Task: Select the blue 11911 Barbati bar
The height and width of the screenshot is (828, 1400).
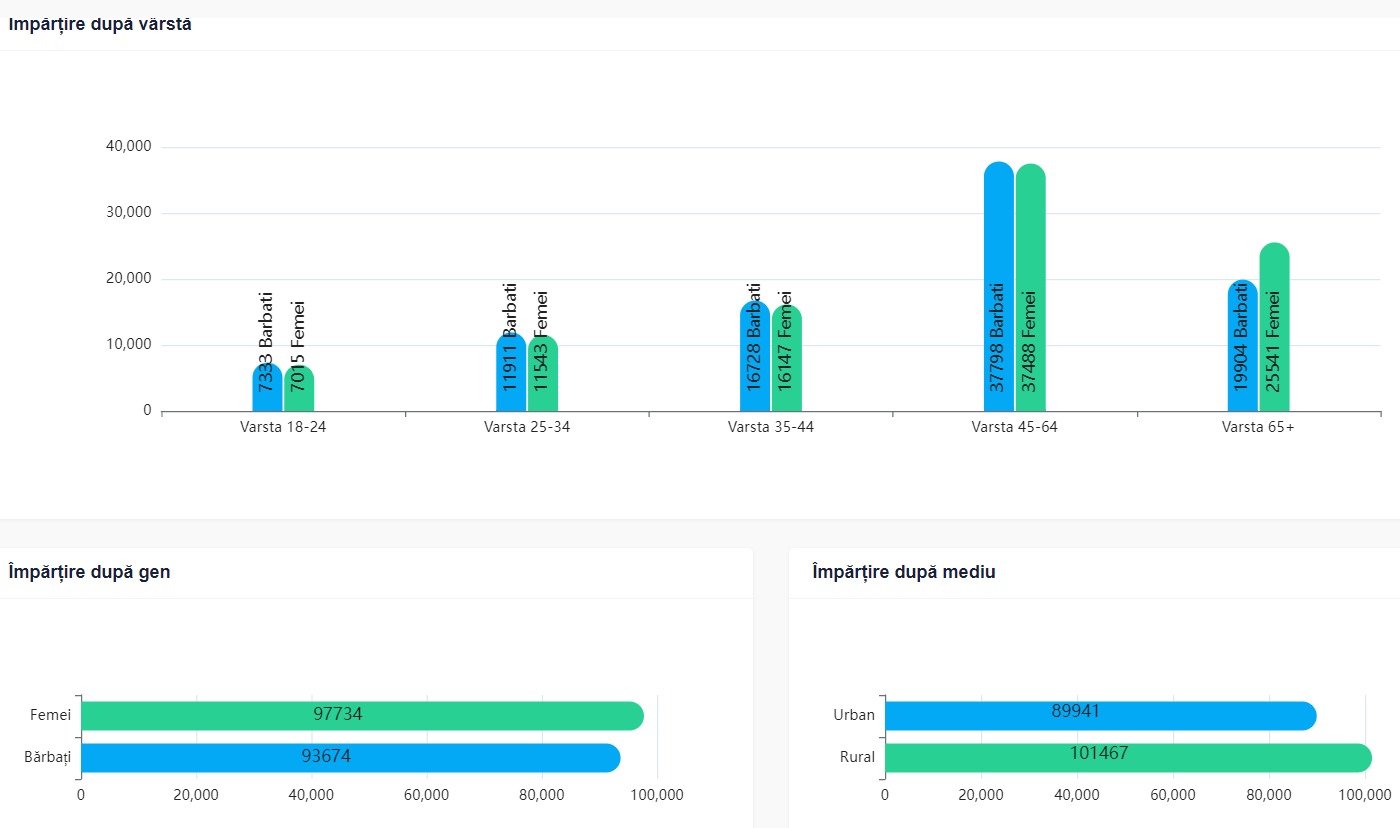Action: pos(511,372)
